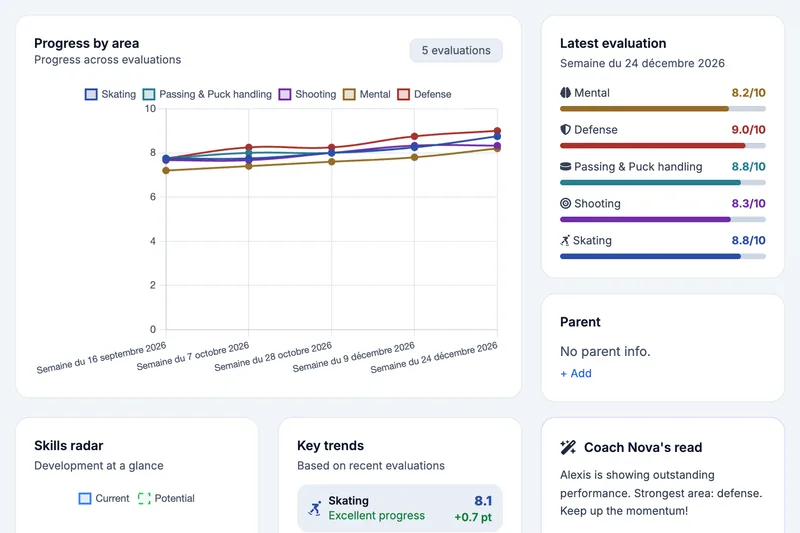
Task: Click the Semaine du 9 décembre 2026 axis label
Action: coord(354,357)
